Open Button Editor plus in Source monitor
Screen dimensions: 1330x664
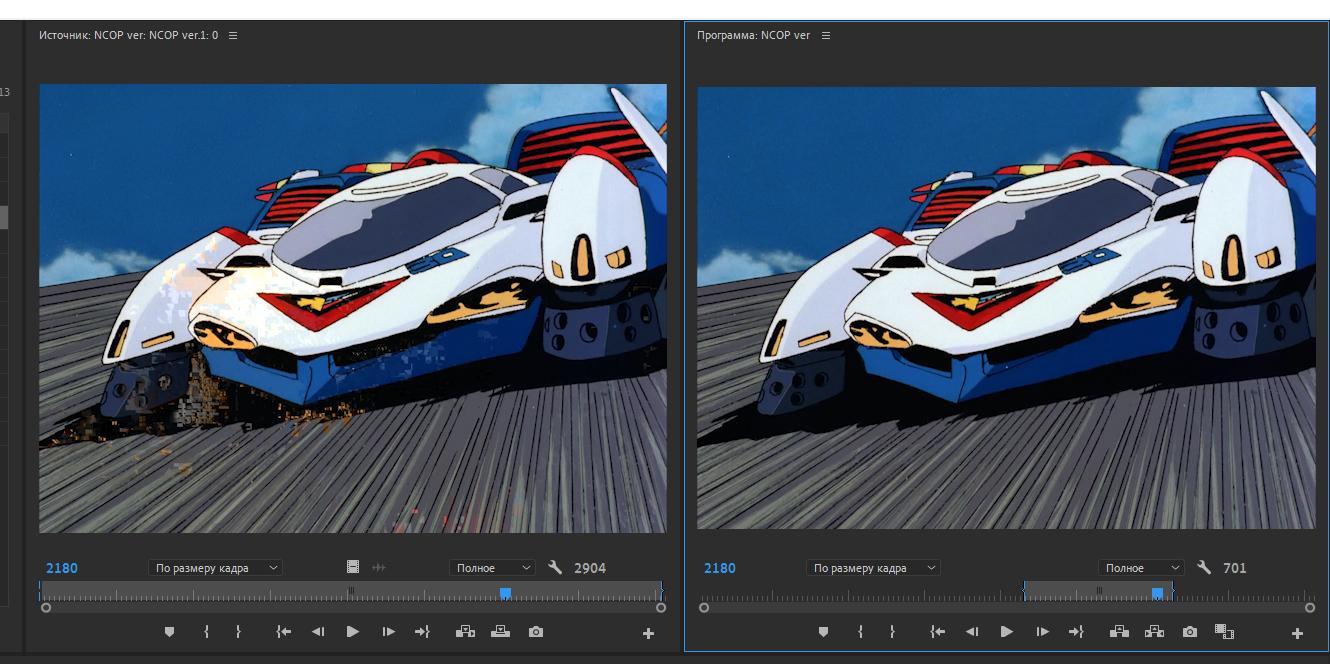click(648, 633)
